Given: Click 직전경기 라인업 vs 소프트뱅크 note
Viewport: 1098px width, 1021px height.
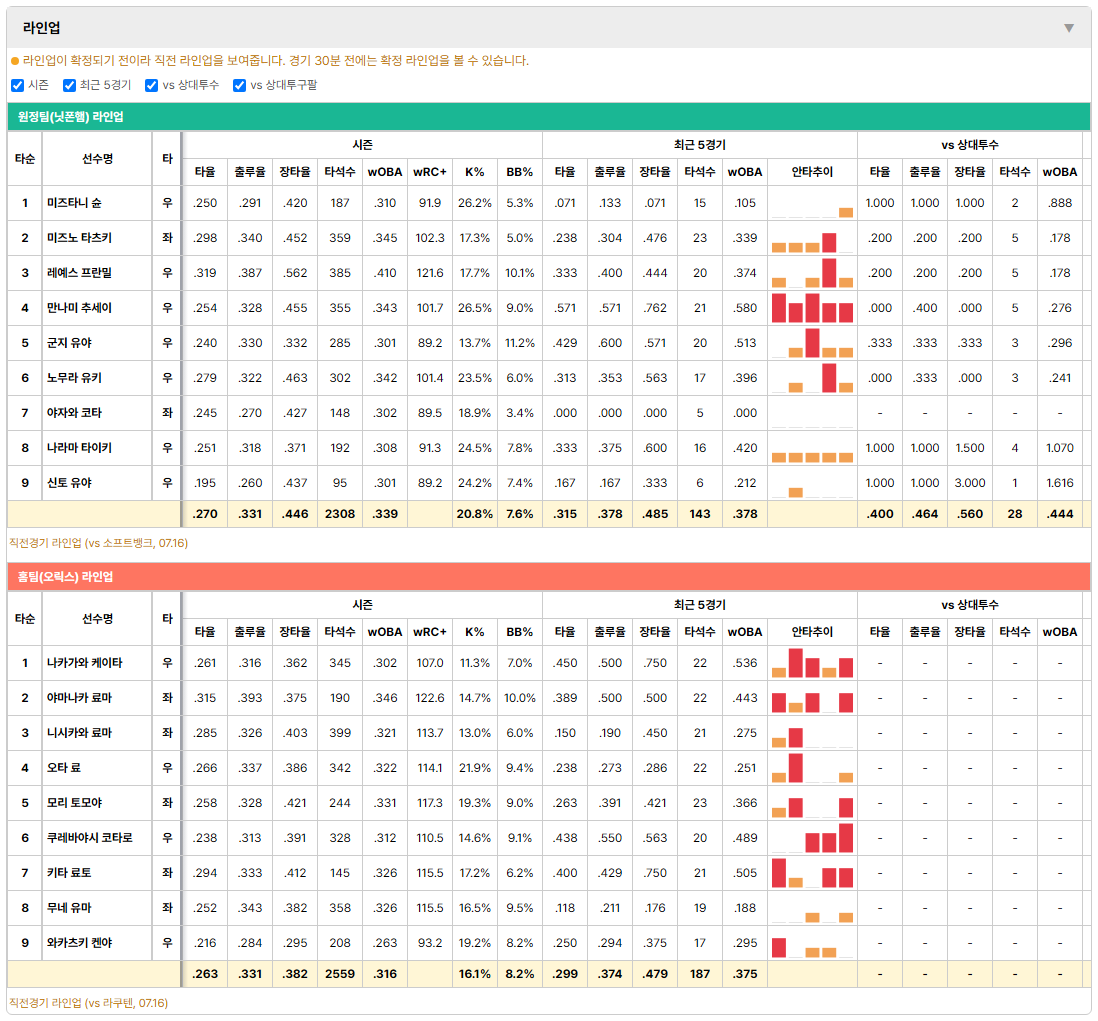Looking at the screenshot, I should pos(98,543).
